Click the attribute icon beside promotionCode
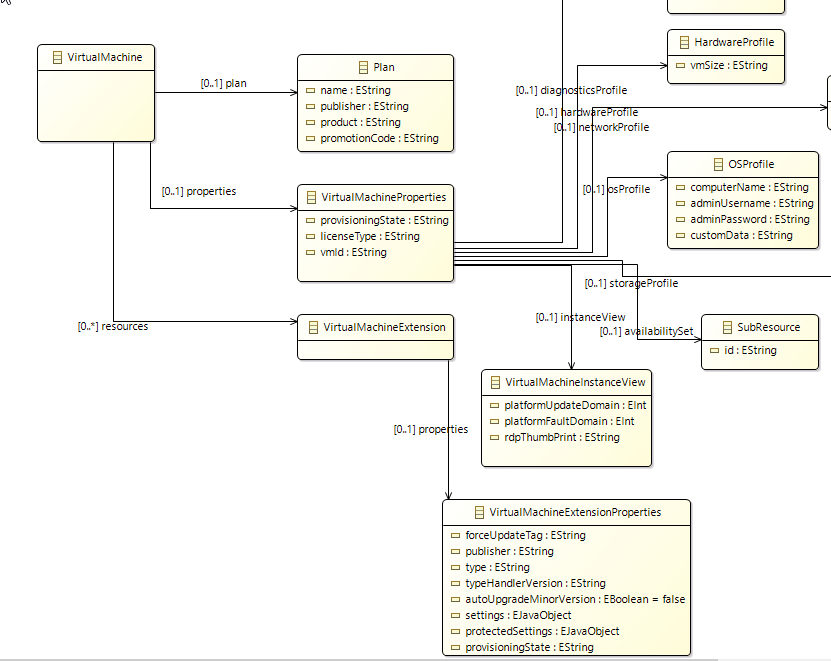 click(x=311, y=138)
